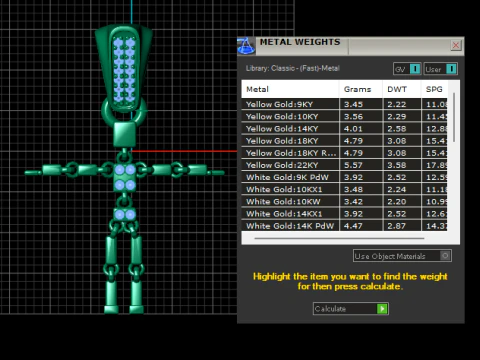Image resolution: width=480 pixels, height=360 pixels.
Task: Toggle the User library switch
Action: tap(440, 69)
